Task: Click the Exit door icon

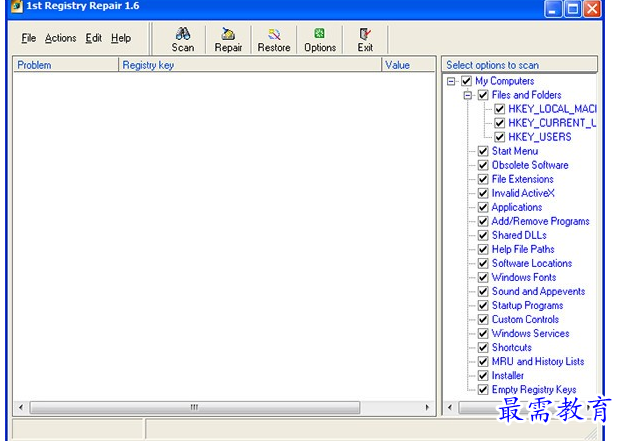Action: click(365, 34)
